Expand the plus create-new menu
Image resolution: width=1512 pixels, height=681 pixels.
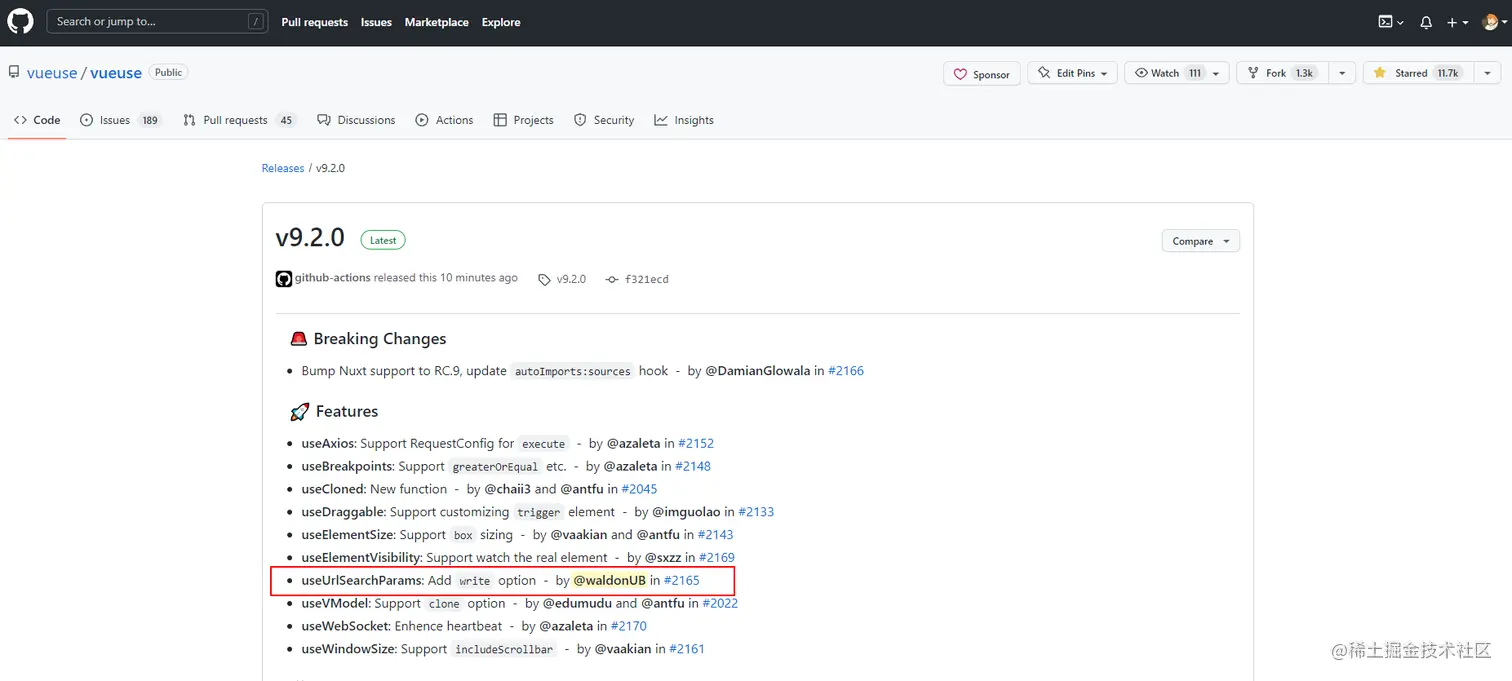point(1458,22)
